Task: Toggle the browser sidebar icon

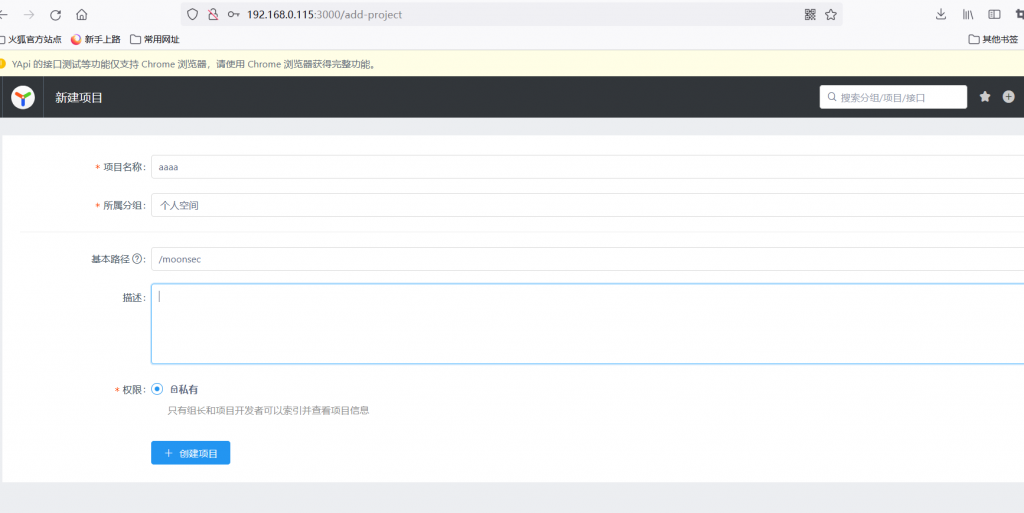Action: tap(994, 15)
